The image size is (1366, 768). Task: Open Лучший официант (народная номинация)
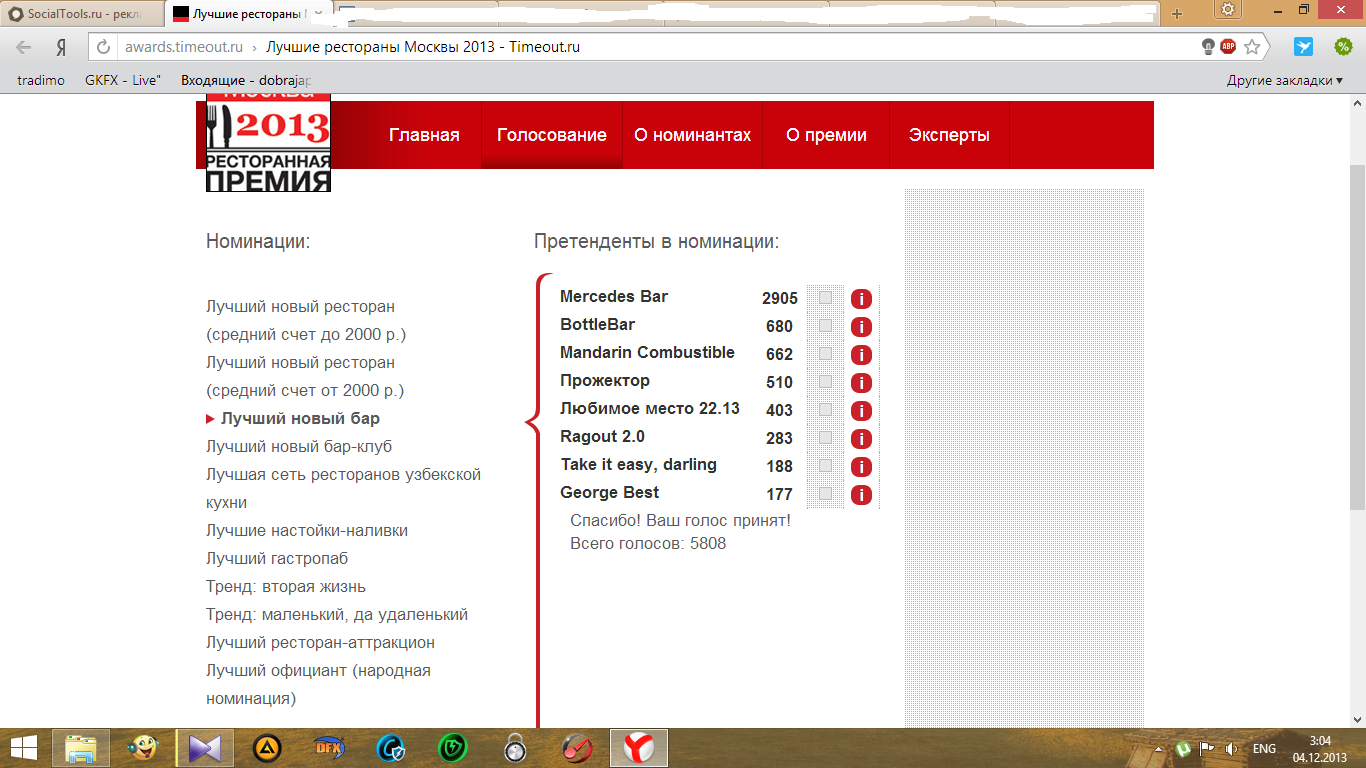(x=318, y=685)
